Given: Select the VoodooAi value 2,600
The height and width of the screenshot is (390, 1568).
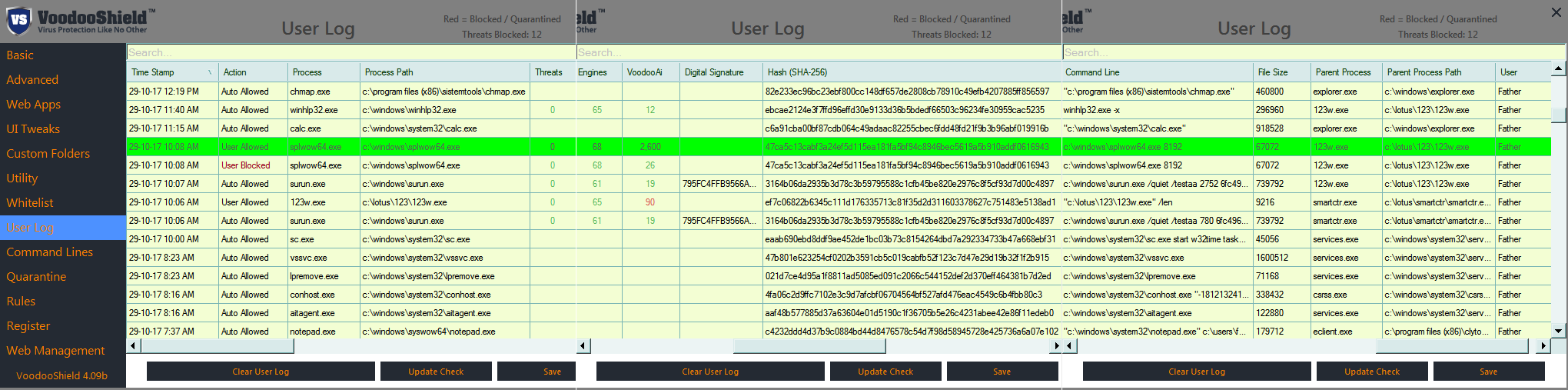Looking at the screenshot, I should click(x=650, y=147).
